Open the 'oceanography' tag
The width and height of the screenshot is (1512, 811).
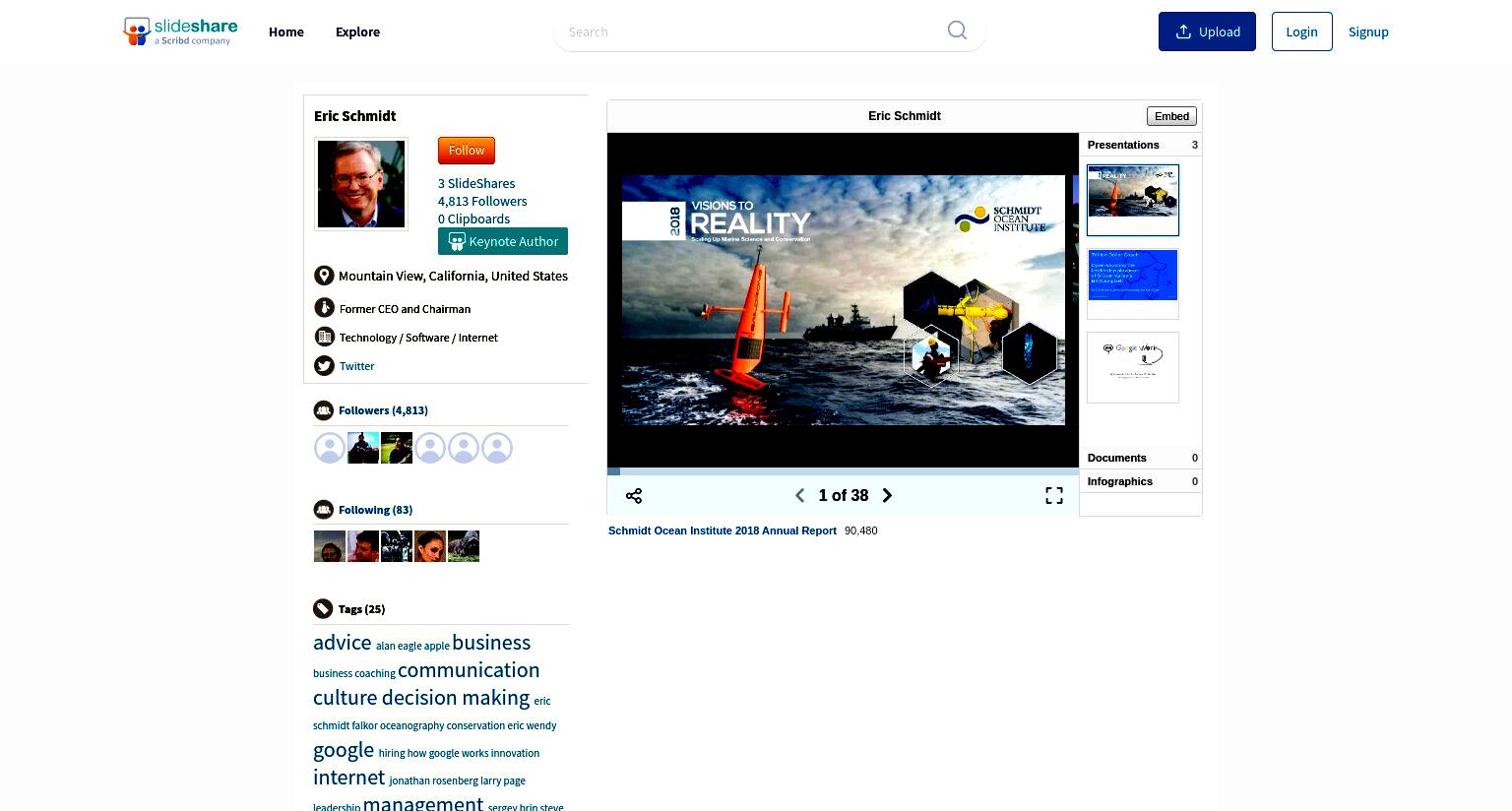point(411,725)
